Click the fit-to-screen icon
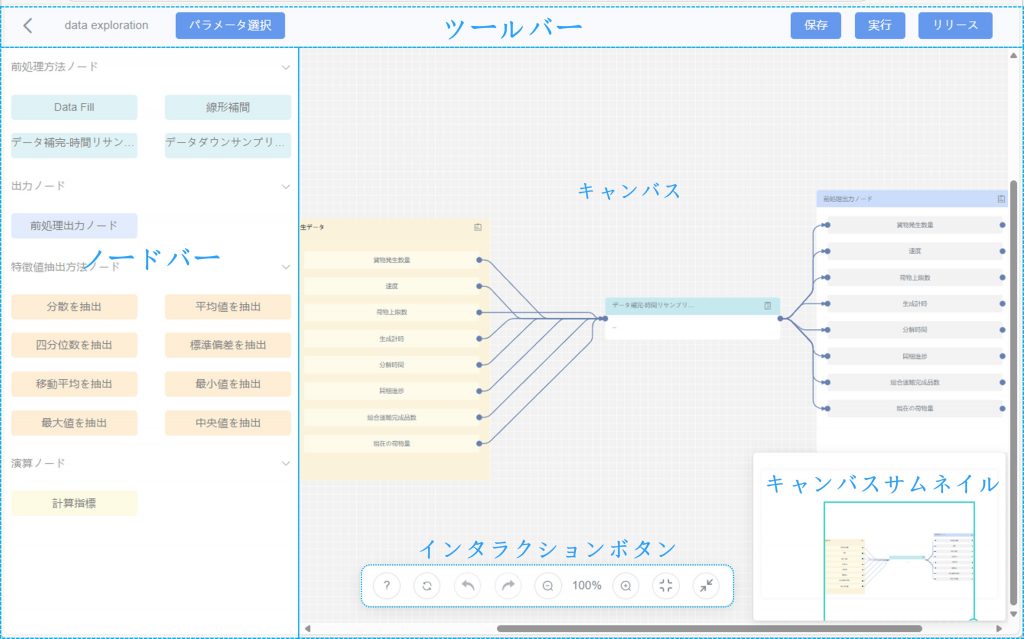The height and width of the screenshot is (639, 1024). tap(666, 586)
